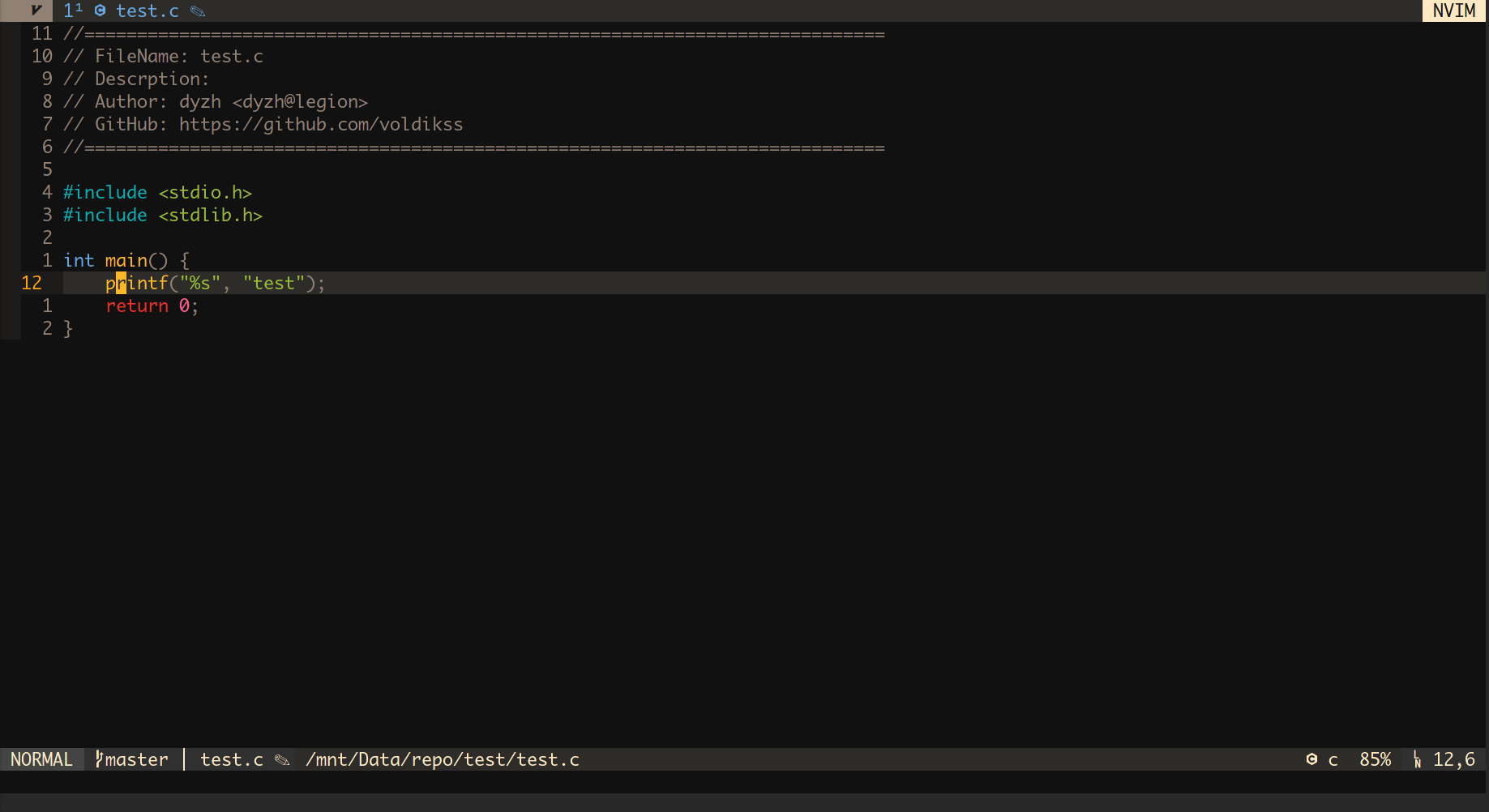The image size is (1489, 812).
Task: Click the LN line-number icon in status line
Action: [x=1418, y=759]
